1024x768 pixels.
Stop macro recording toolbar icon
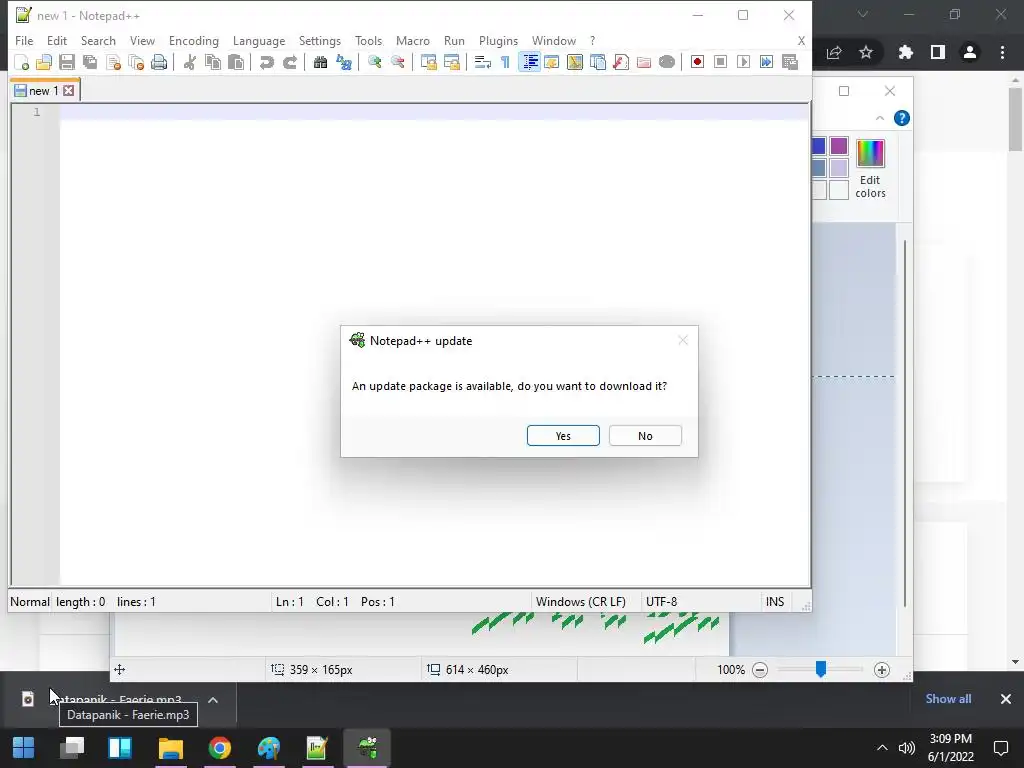pos(720,62)
